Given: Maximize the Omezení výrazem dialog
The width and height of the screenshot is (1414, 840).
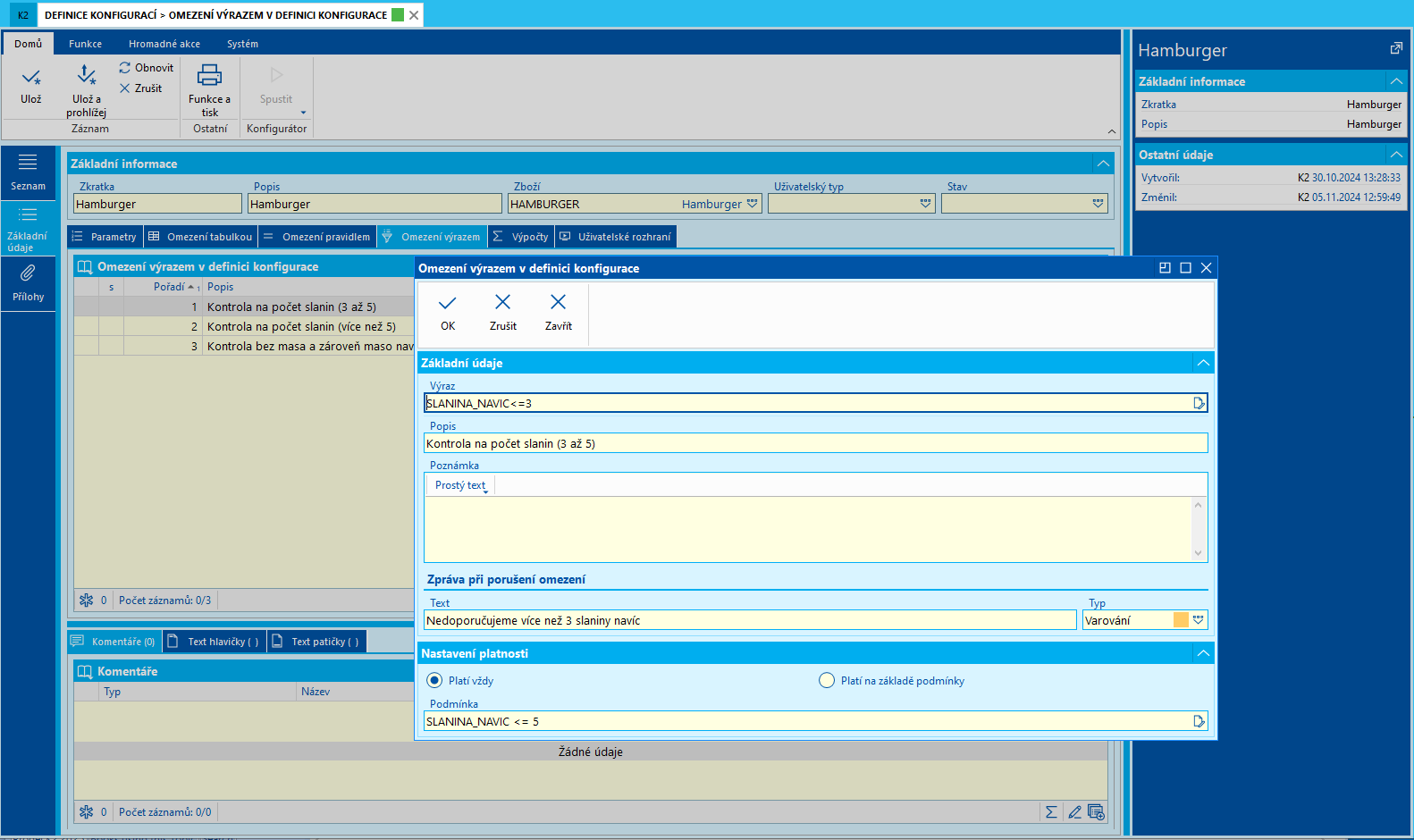Looking at the screenshot, I should (1185, 268).
